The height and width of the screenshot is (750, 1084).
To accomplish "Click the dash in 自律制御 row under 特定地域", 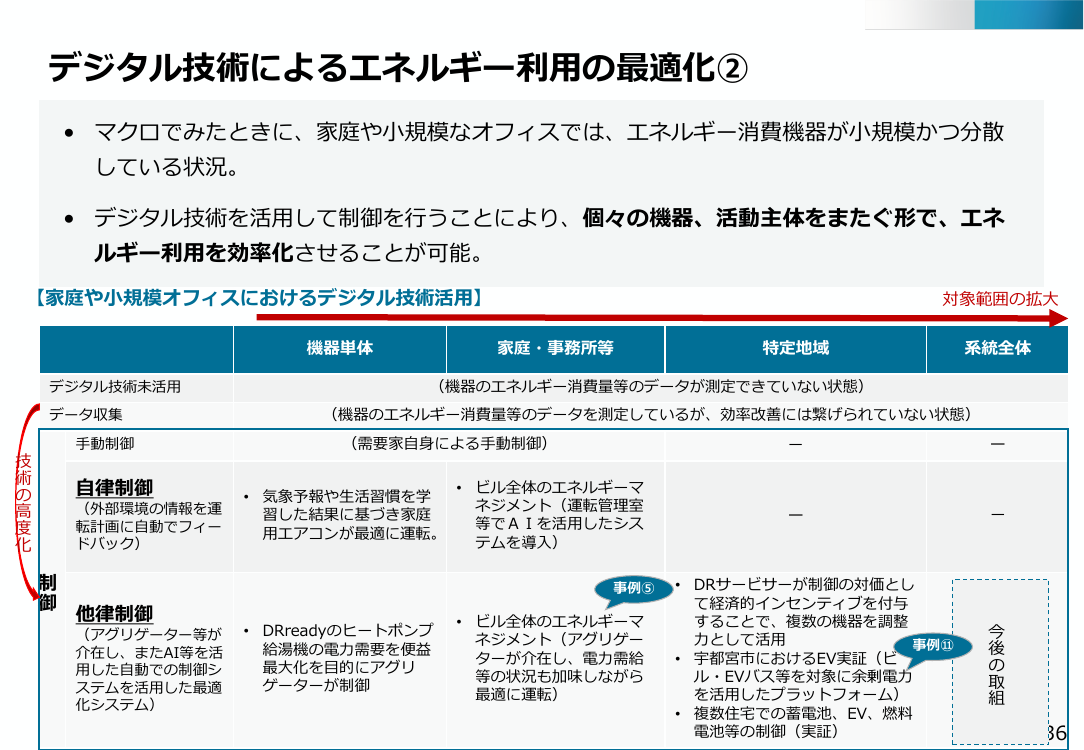I will coord(796,515).
